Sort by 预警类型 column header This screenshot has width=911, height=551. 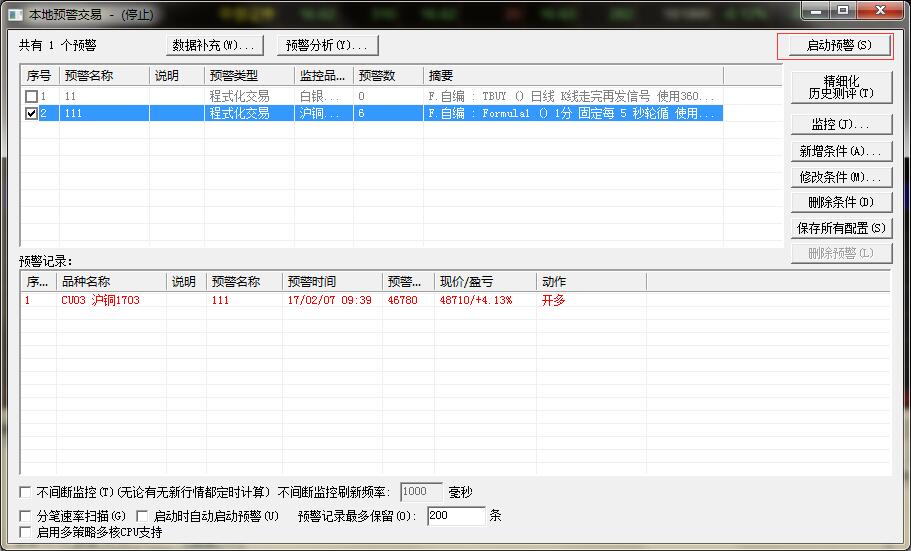click(248, 76)
